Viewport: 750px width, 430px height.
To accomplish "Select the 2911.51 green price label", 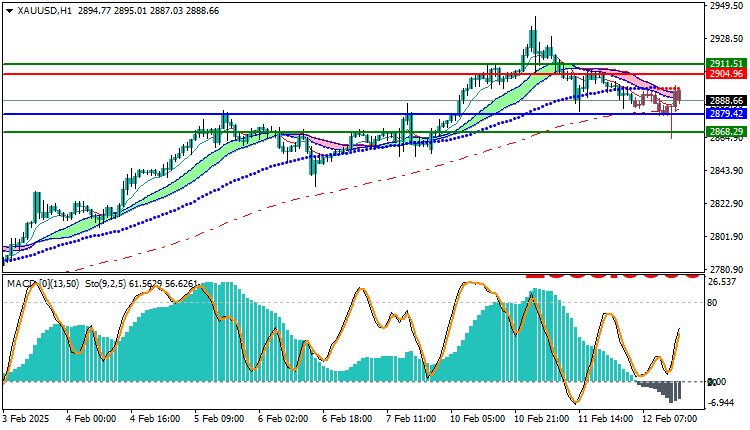I will (726, 64).
